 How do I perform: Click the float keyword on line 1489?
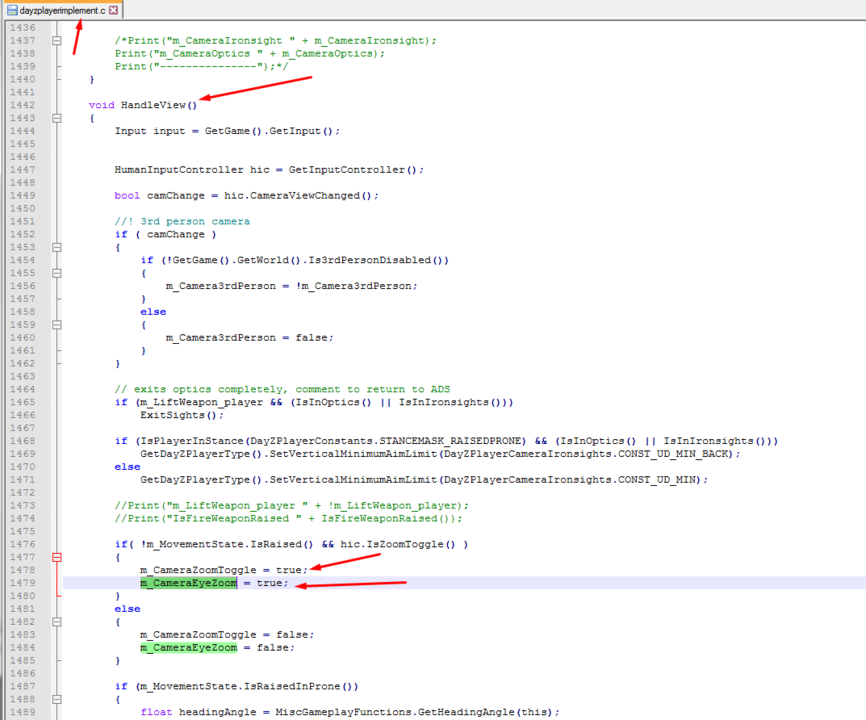click(156, 712)
